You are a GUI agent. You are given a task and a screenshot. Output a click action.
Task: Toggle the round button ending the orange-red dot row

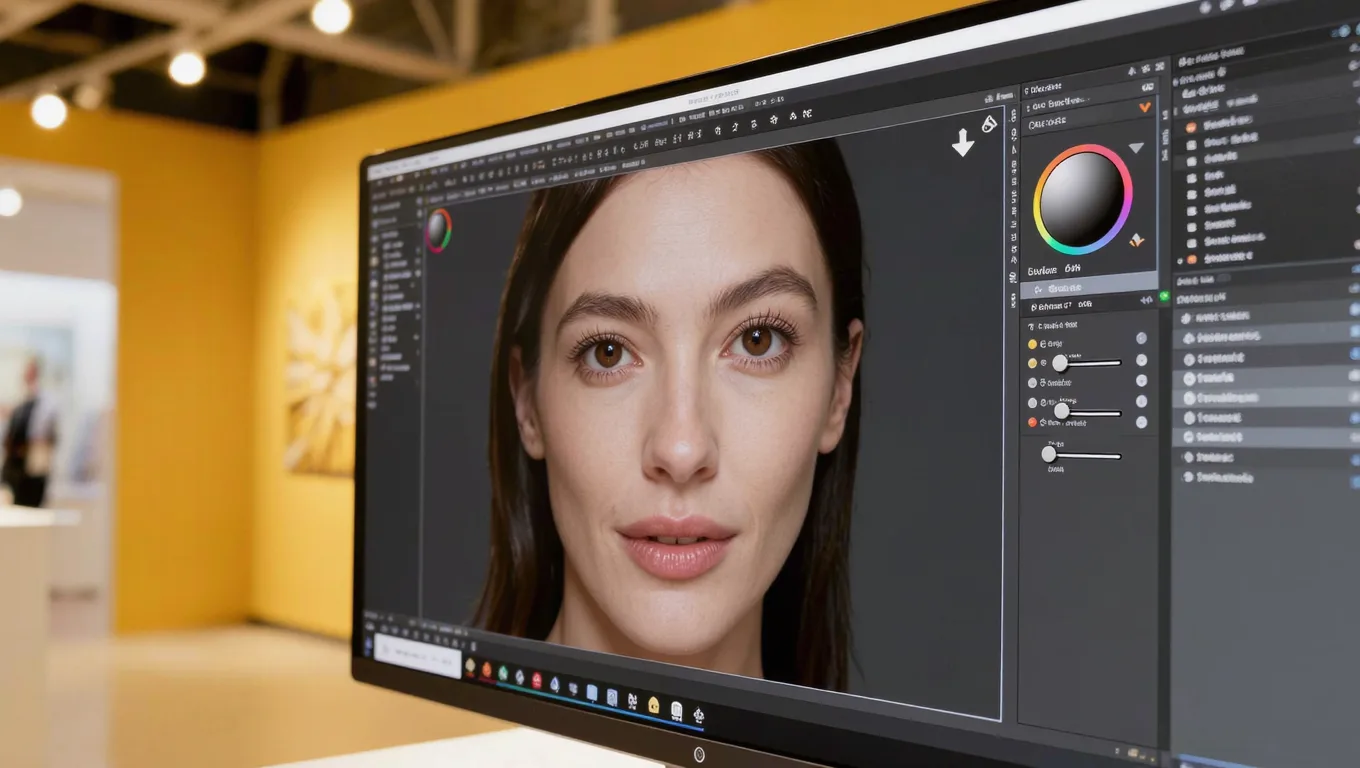coord(1141,422)
